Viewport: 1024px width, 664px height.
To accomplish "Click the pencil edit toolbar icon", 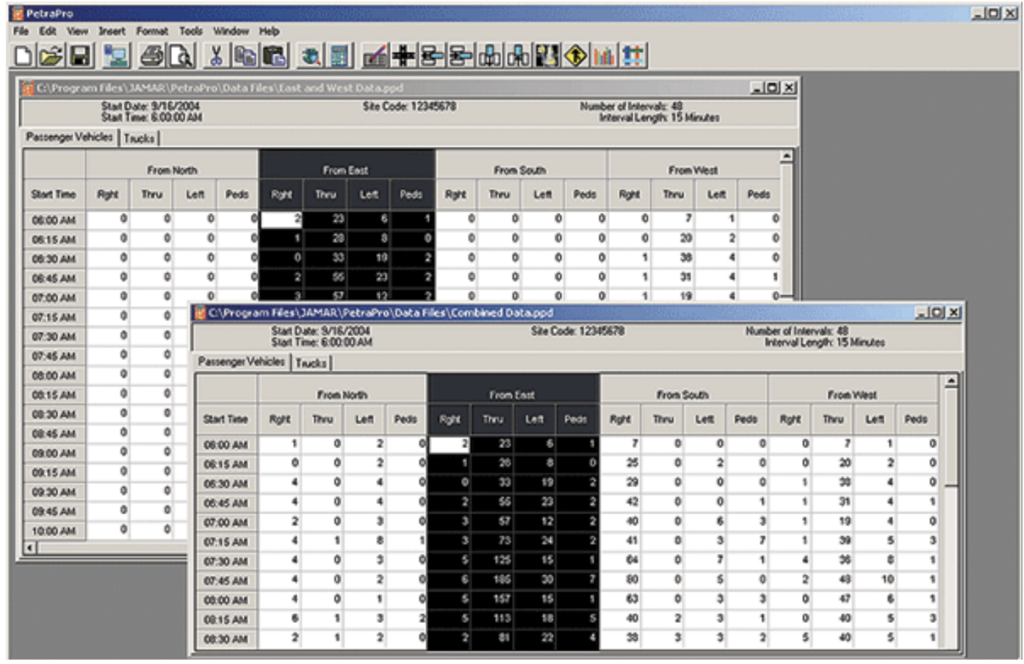I will click(x=375, y=56).
